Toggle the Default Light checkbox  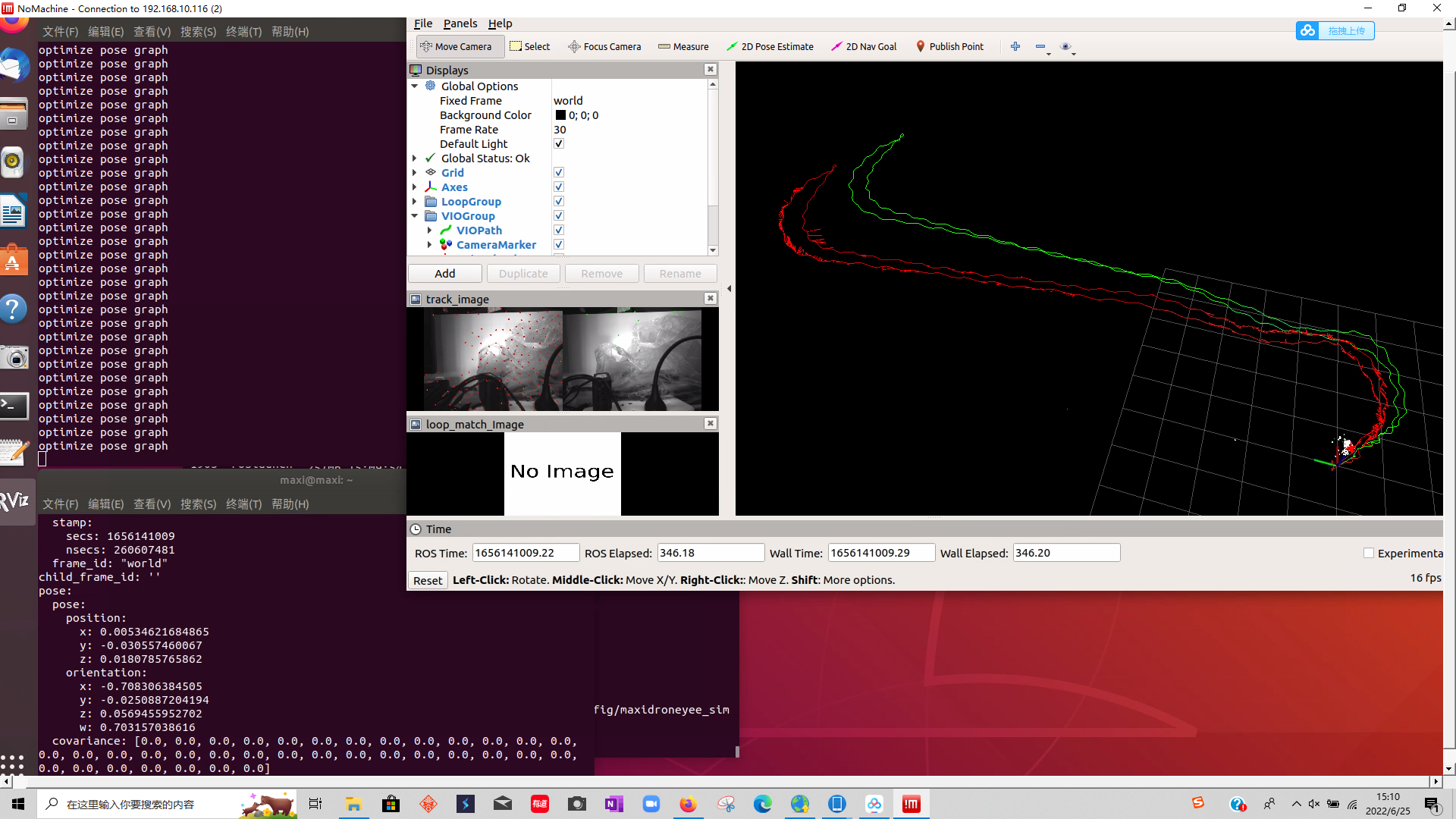(x=559, y=144)
